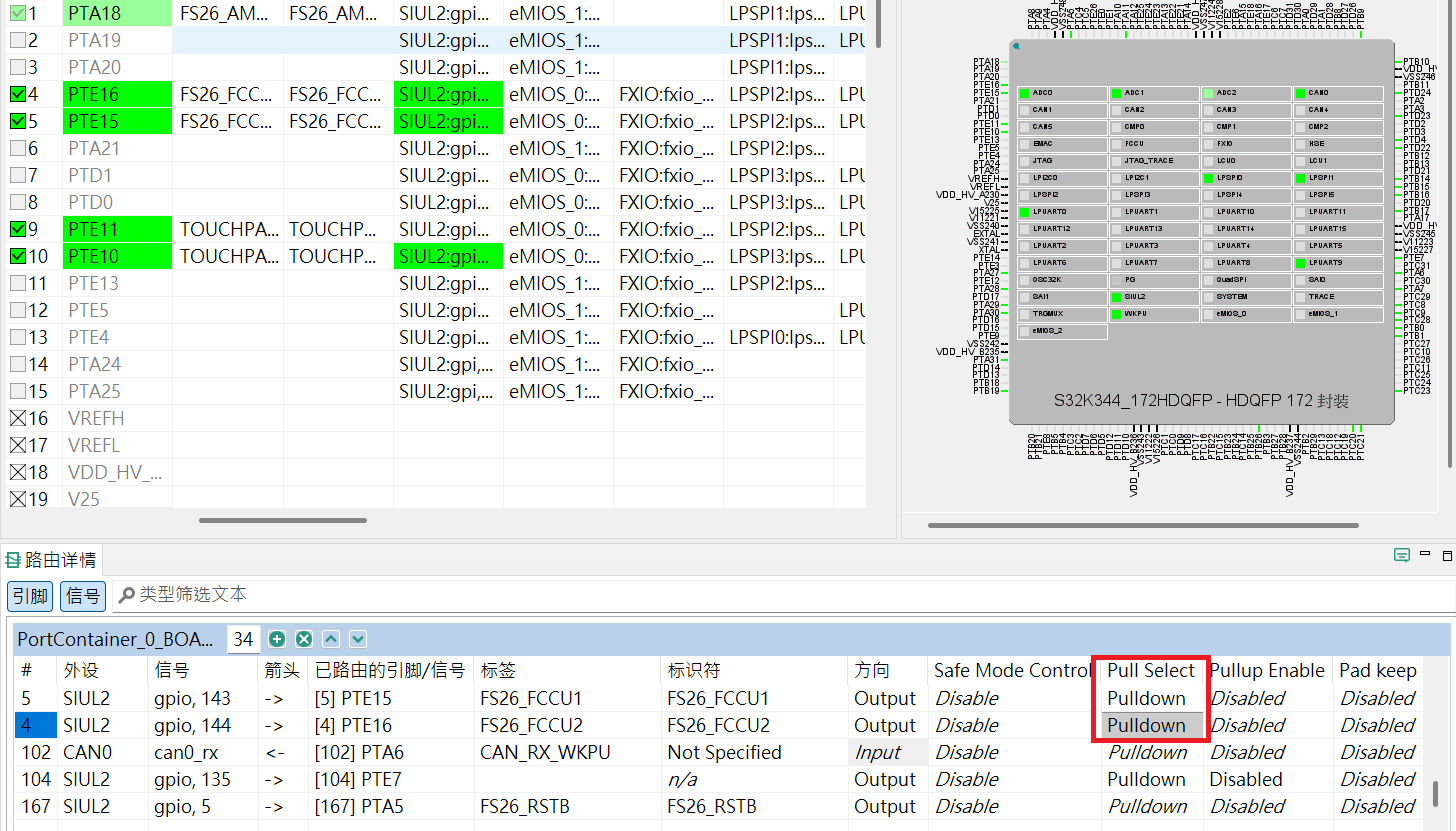Click the routing details tab icon
1456x831 pixels.
[13, 559]
